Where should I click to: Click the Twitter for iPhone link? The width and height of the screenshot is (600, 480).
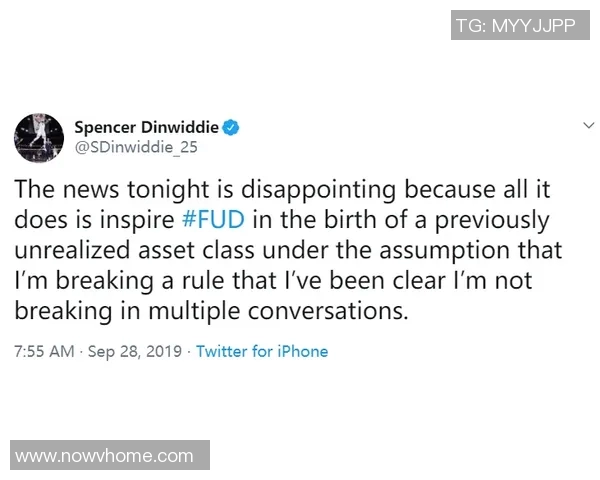tap(262, 351)
